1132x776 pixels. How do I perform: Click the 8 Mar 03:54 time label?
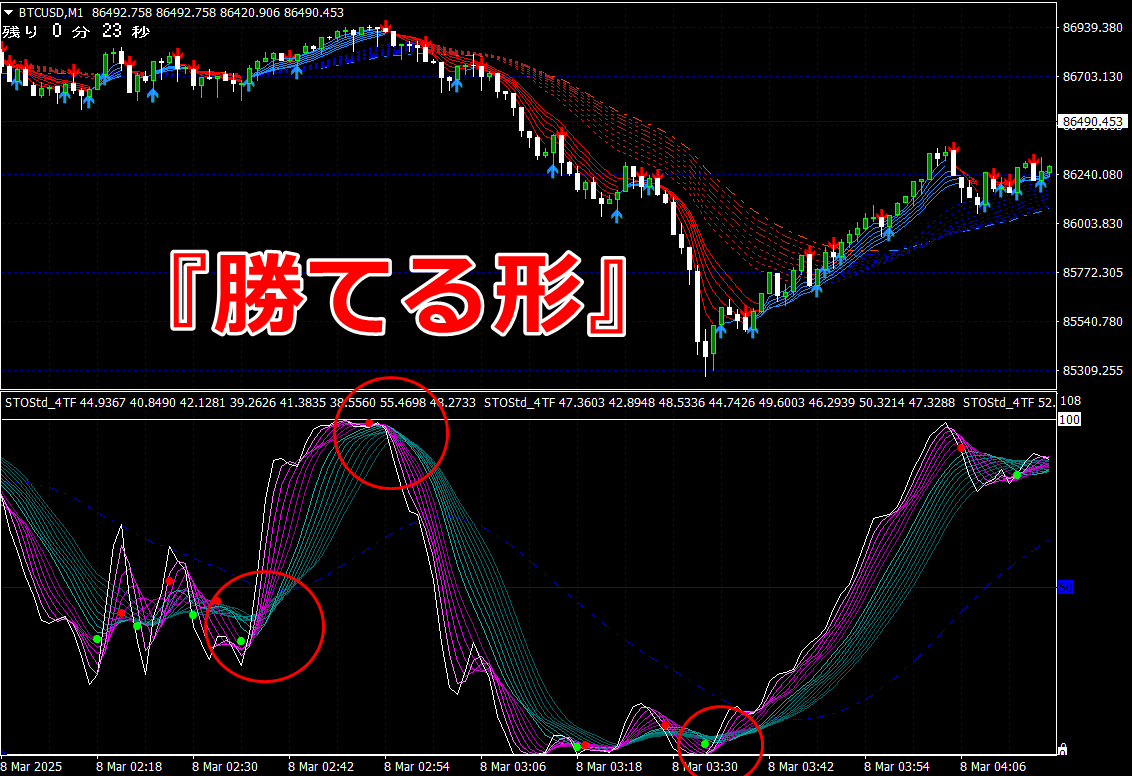click(897, 767)
